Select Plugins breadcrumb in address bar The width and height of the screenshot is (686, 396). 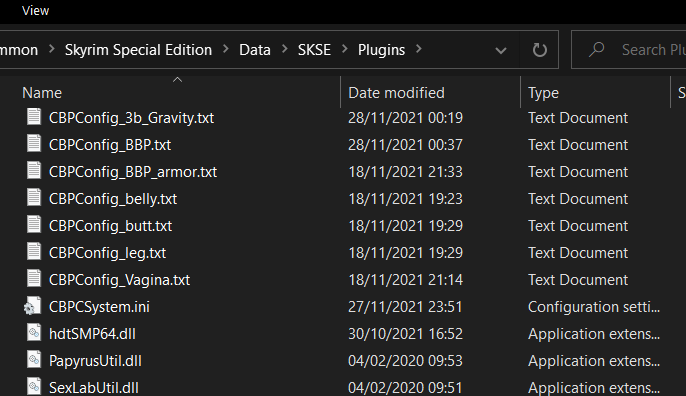[x=381, y=50]
